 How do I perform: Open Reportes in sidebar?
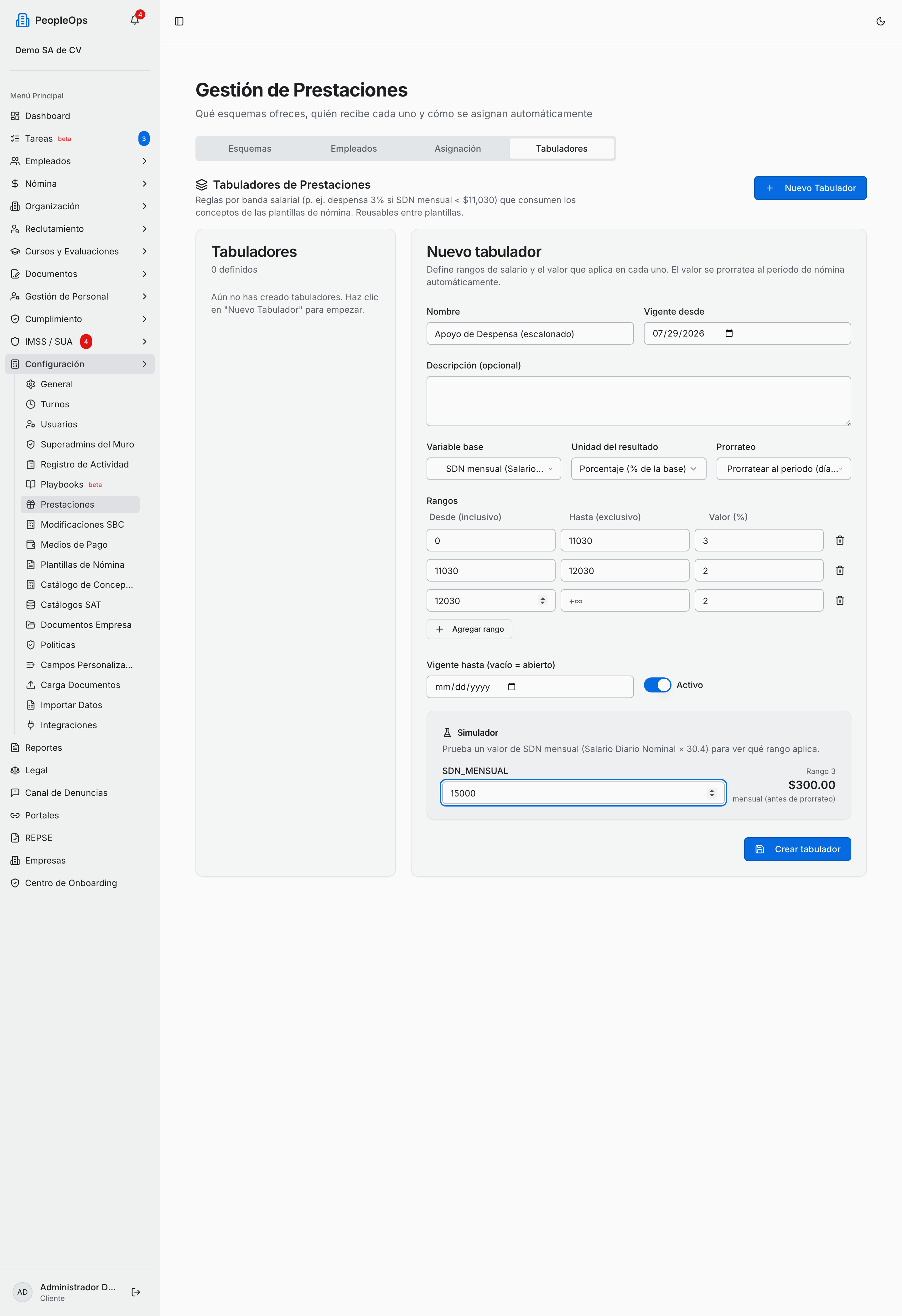(80, 748)
